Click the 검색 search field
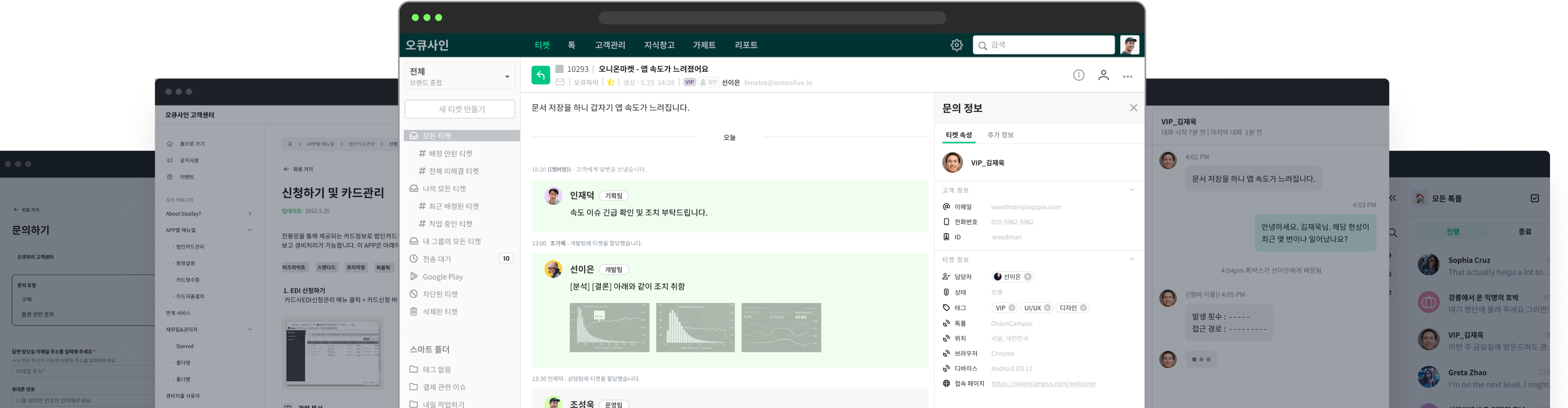Viewport: 1568px width, 408px height. [x=1044, y=45]
